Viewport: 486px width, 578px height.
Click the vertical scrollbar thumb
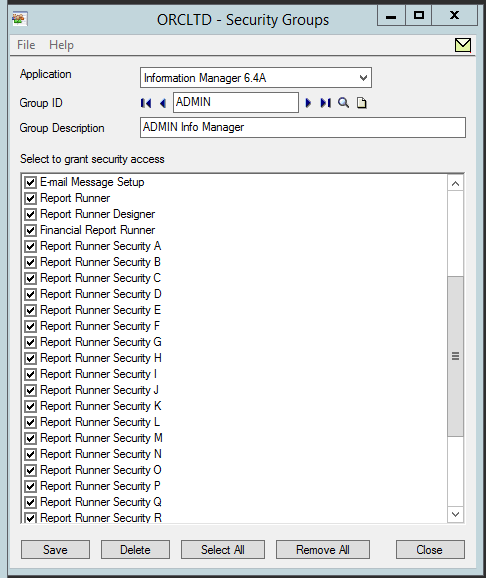tap(455, 356)
